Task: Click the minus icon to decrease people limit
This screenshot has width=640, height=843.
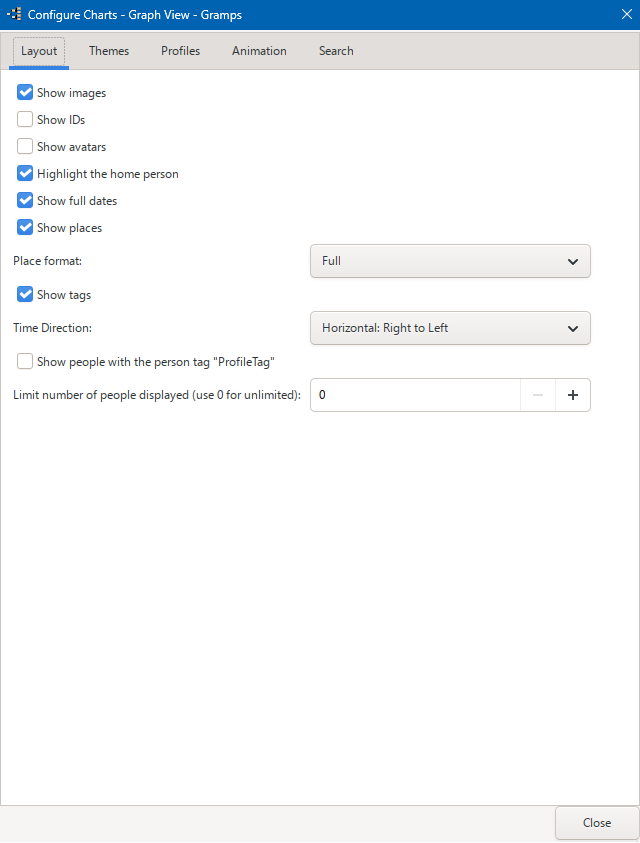Action: 538,395
